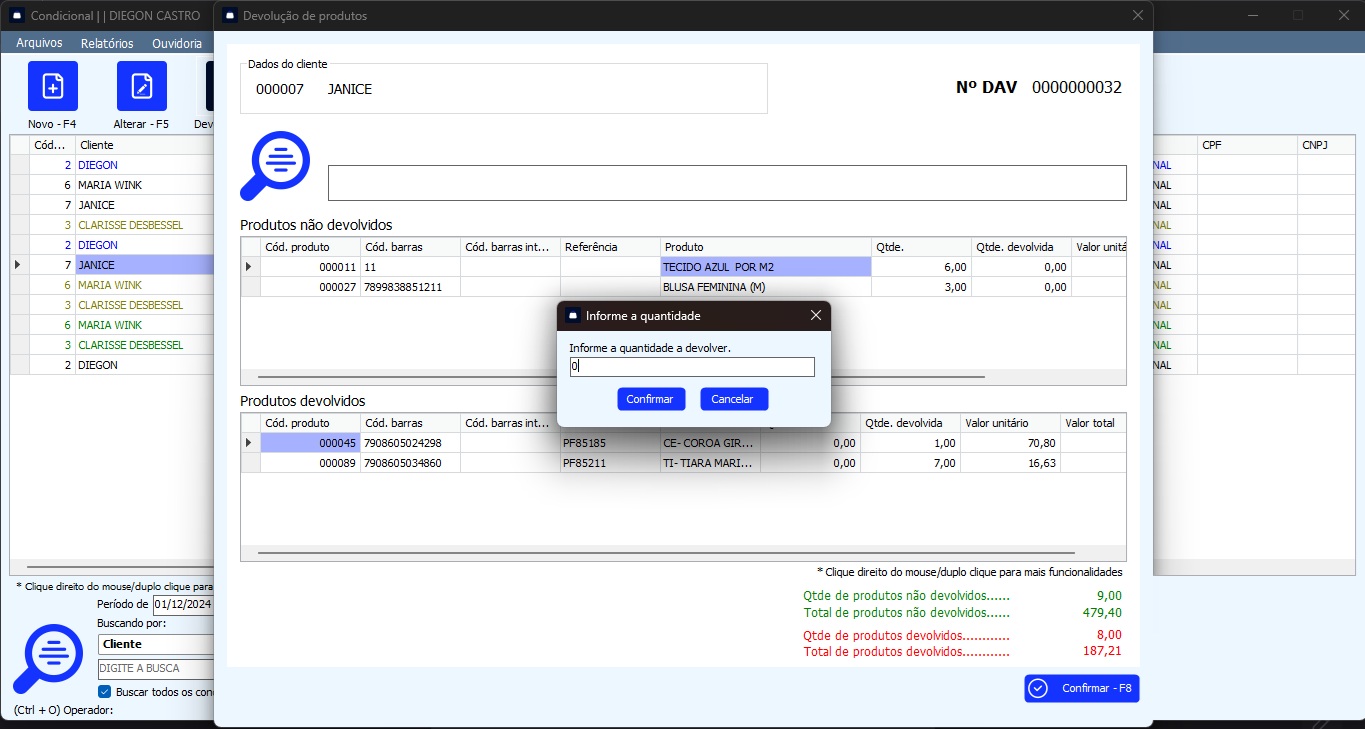Toggle the Buscar todos os condicionais checkbox

104,691
